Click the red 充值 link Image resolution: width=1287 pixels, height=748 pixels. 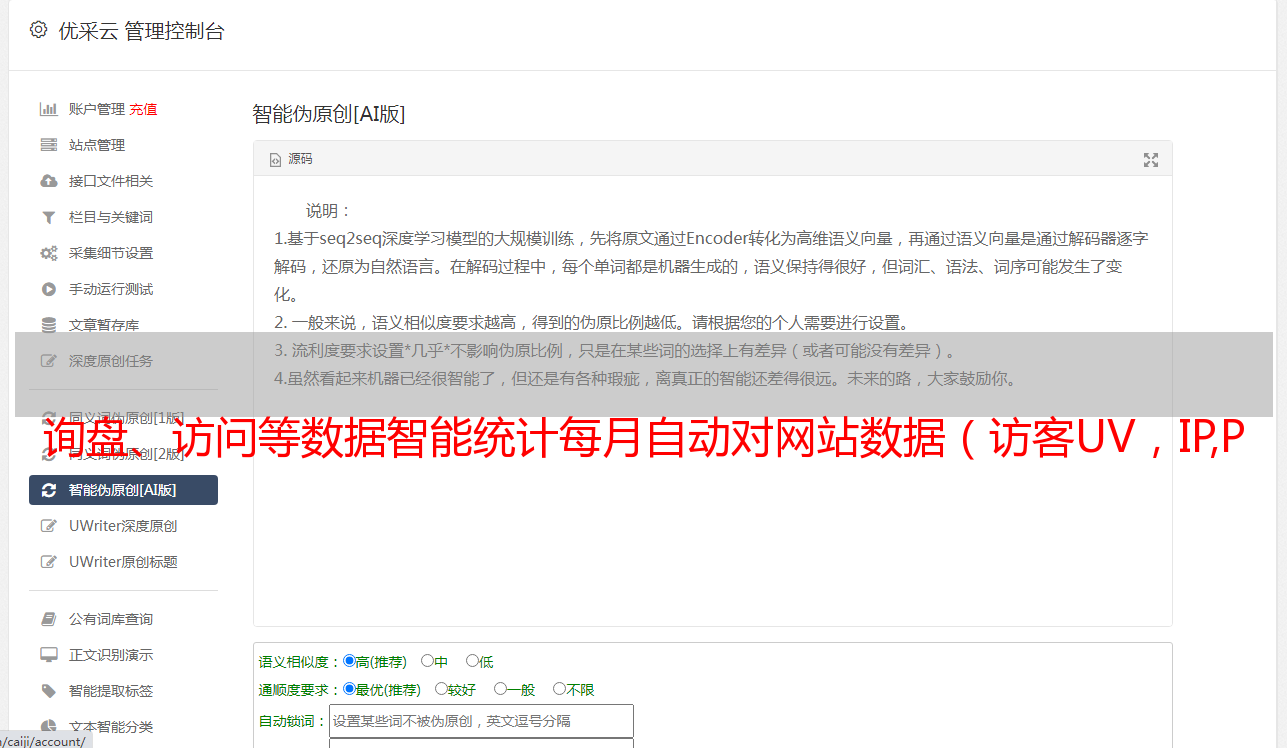tap(143, 109)
